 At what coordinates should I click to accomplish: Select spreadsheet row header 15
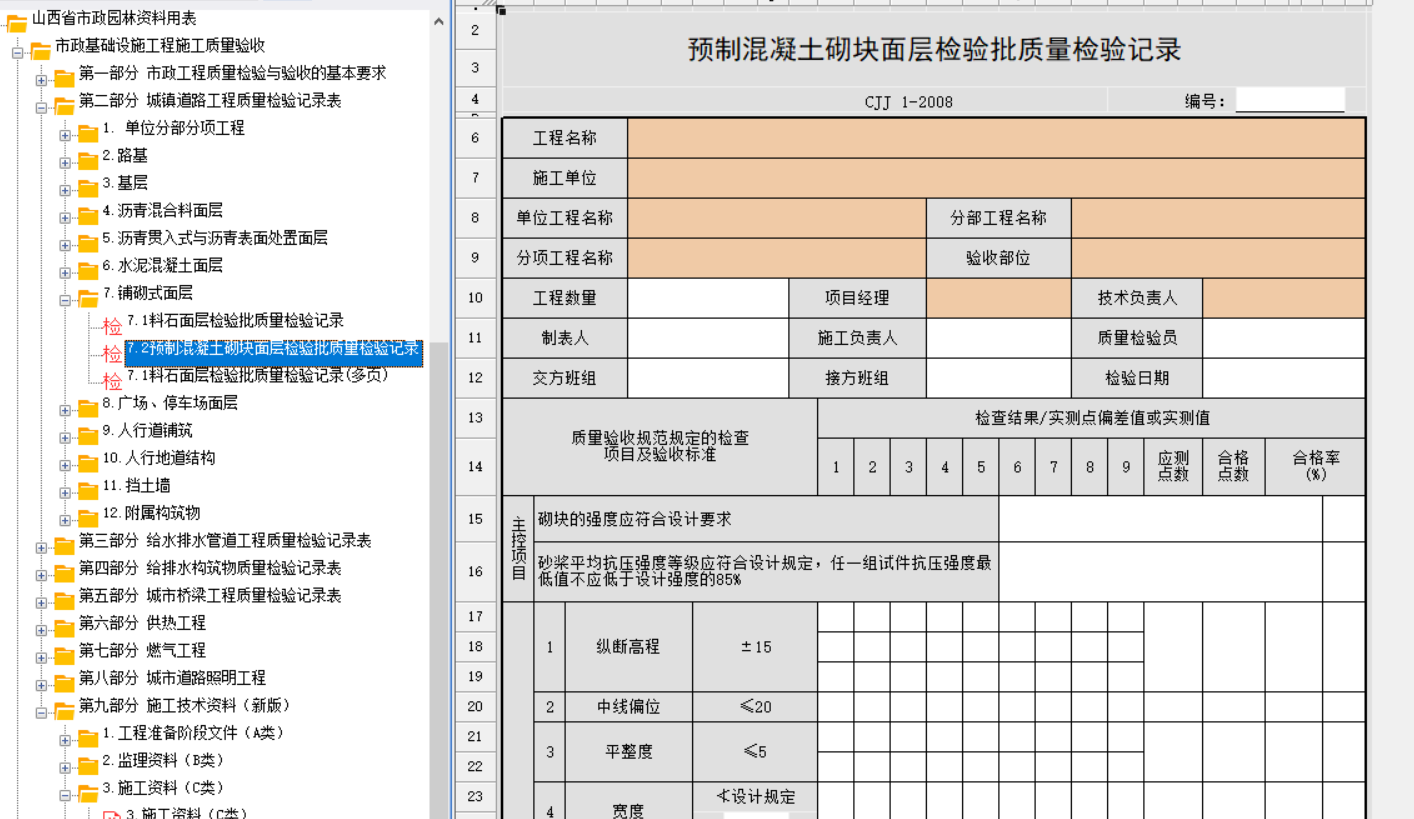point(475,519)
